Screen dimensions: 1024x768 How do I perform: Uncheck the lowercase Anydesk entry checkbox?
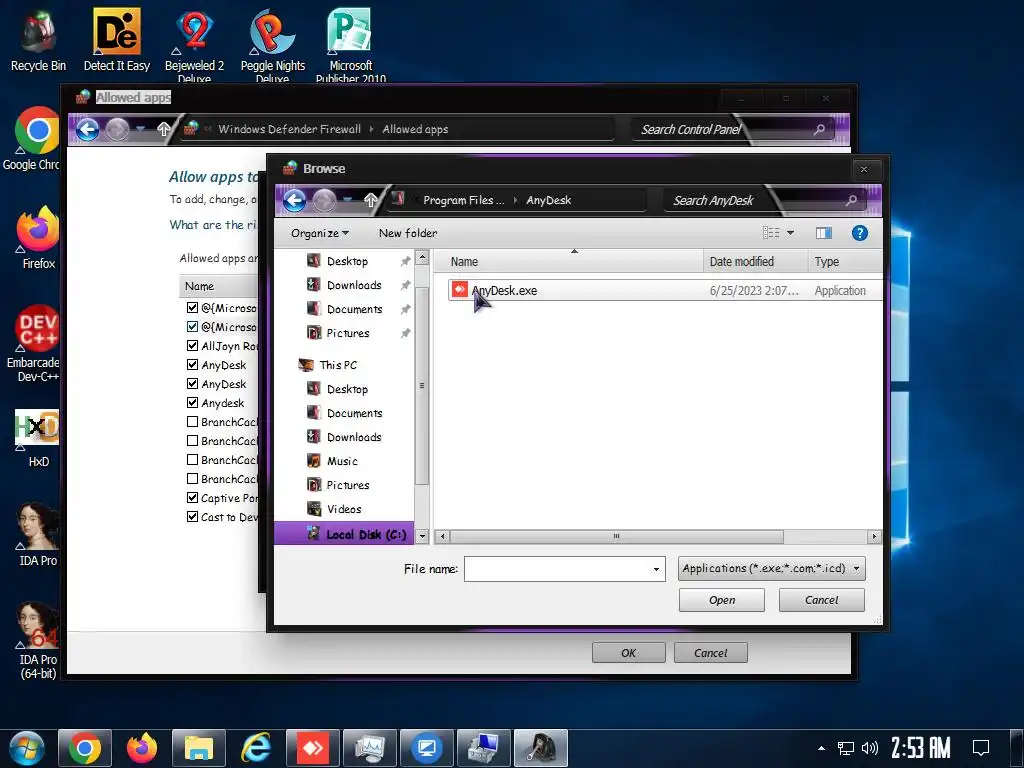192,402
